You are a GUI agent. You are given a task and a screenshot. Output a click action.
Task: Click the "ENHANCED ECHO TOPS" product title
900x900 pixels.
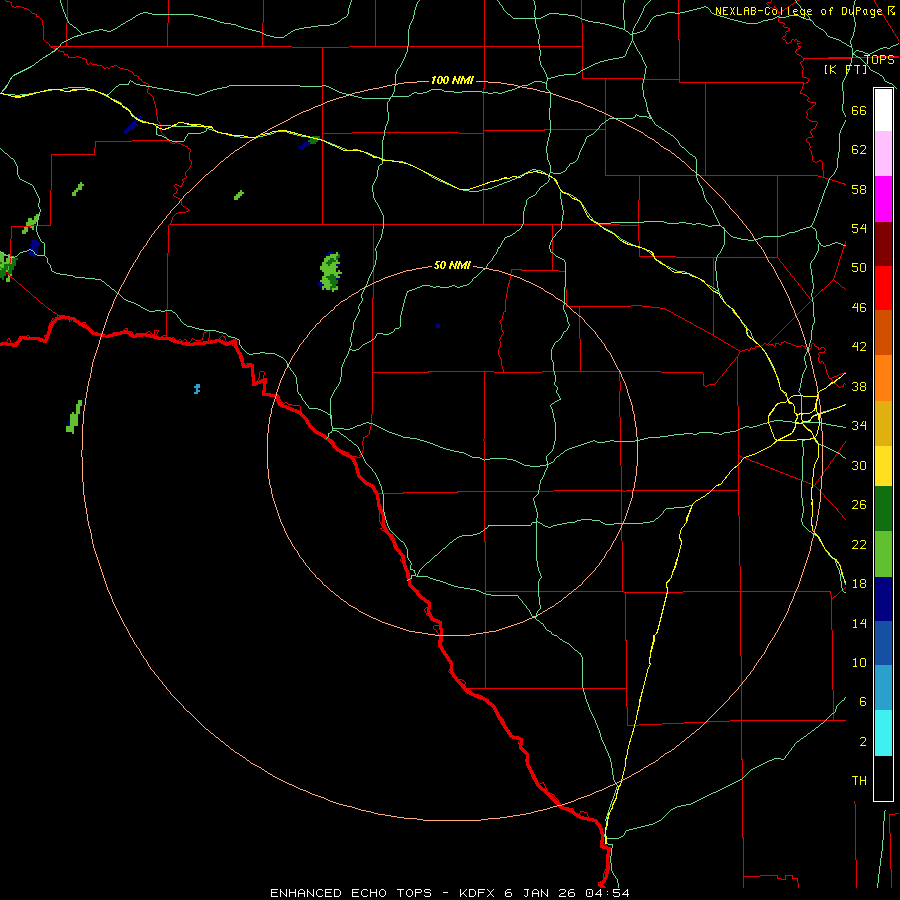pyautogui.click(x=351, y=893)
